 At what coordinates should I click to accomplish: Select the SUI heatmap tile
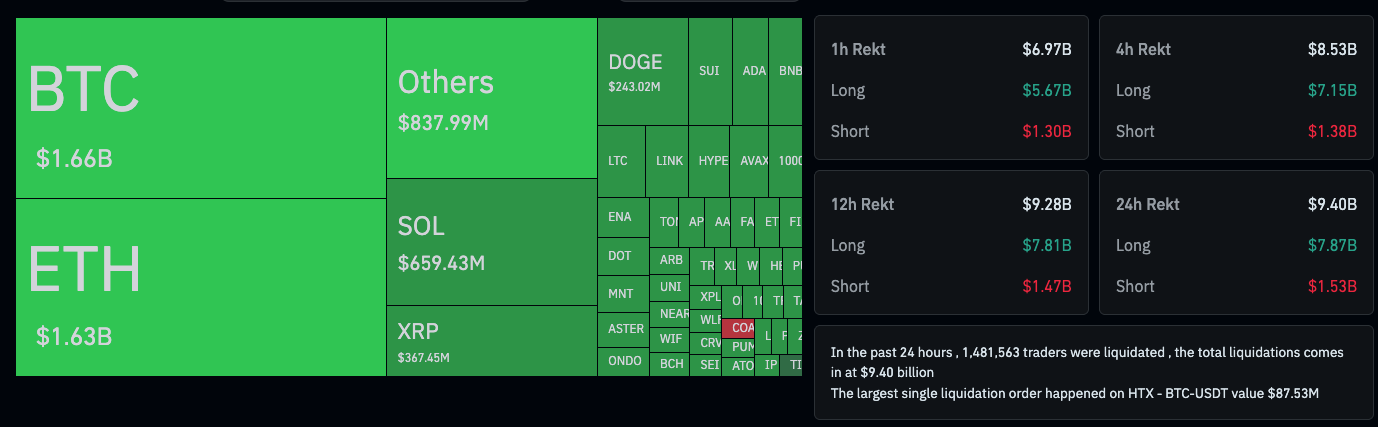point(709,72)
